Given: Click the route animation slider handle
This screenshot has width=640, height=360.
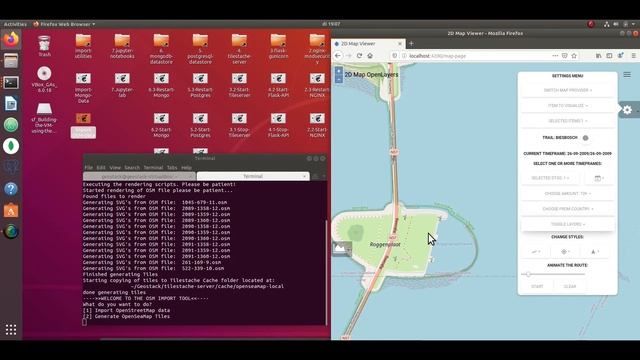Looking at the screenshot, I should coord(528,274).
